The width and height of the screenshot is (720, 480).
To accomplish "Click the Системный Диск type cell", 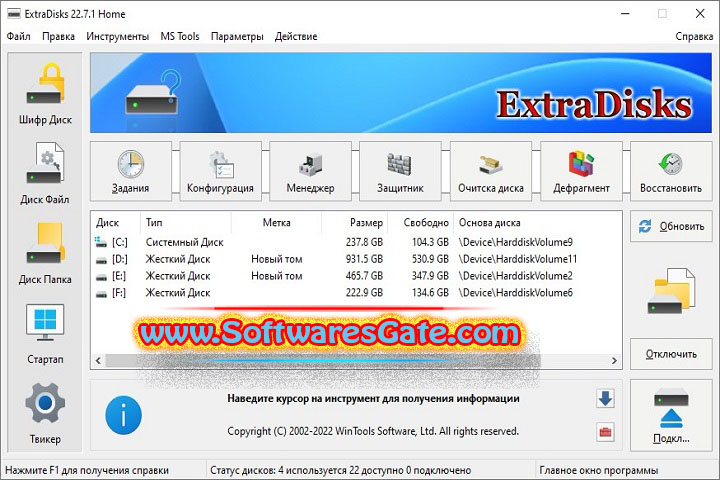I will tap(185, 242).
